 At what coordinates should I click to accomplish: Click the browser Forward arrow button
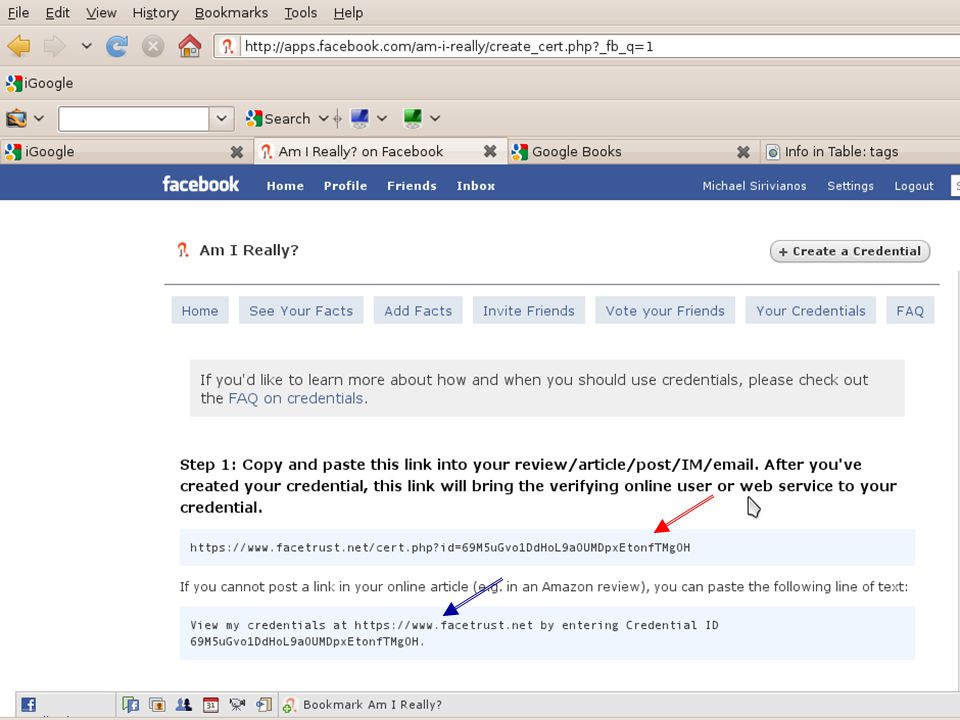point(55,46)
